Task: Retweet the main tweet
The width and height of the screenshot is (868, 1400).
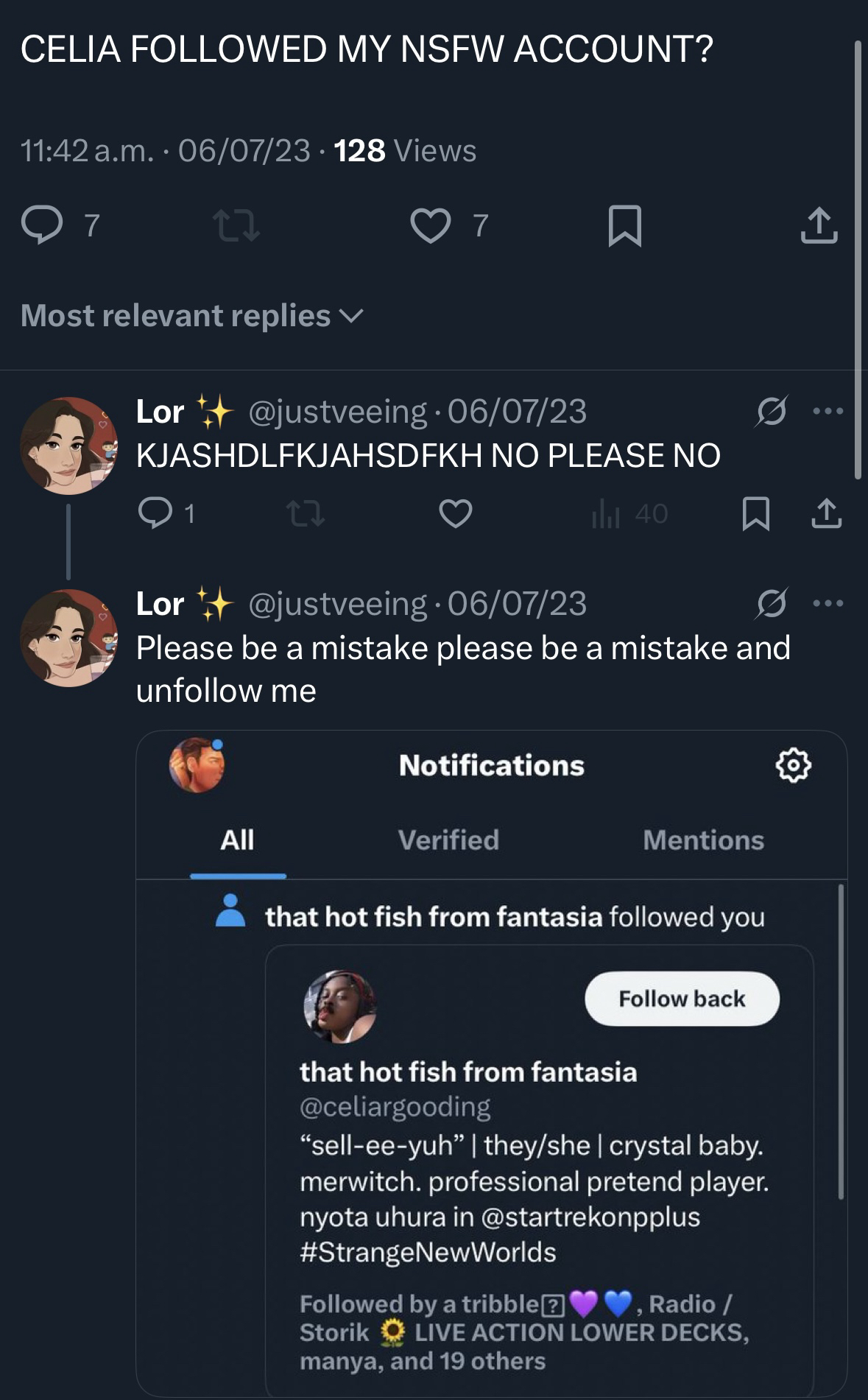Action: 236,225
